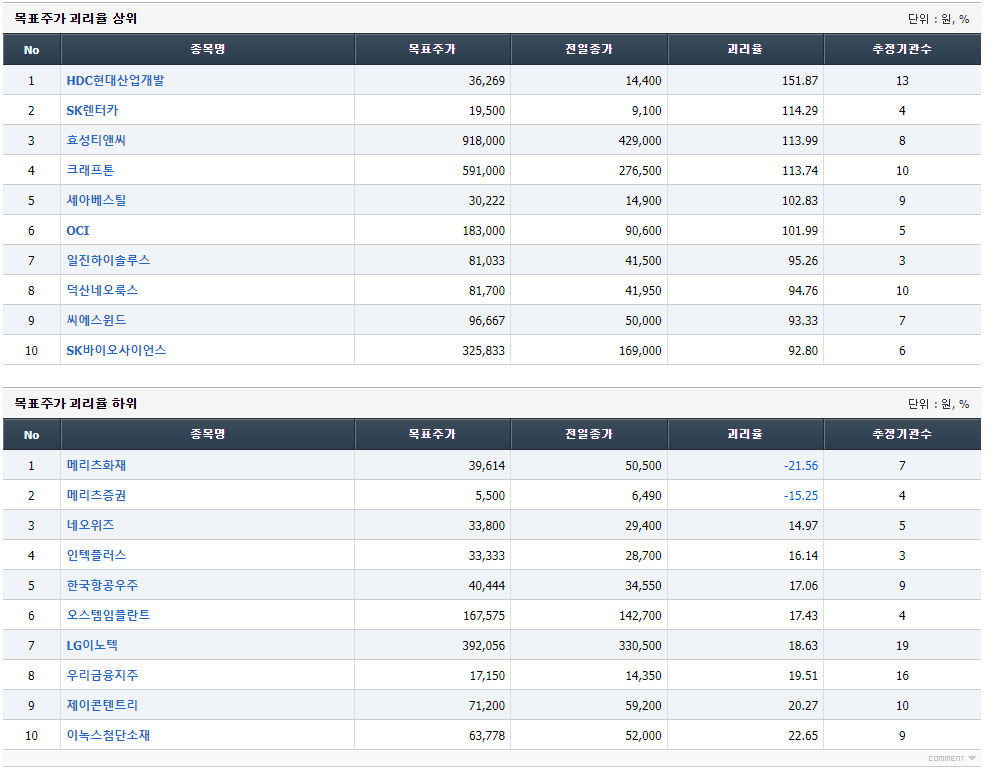This screenshot has width=993, height=773.
Task: Open the 크래프톤 stock link
Action: point(91,170)
